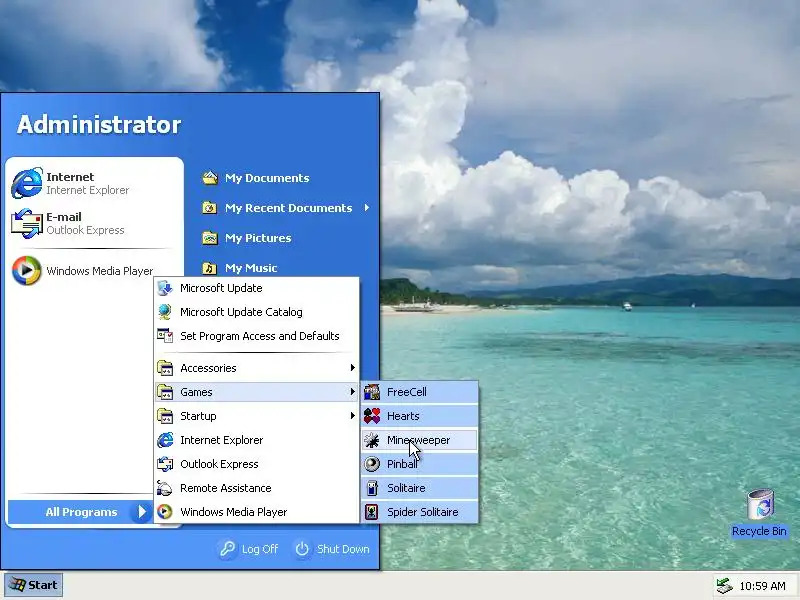The image size is (800, 600).
Task: Expand the My Recent Documents submenu arrow
Action: click(x=367, y=208)
